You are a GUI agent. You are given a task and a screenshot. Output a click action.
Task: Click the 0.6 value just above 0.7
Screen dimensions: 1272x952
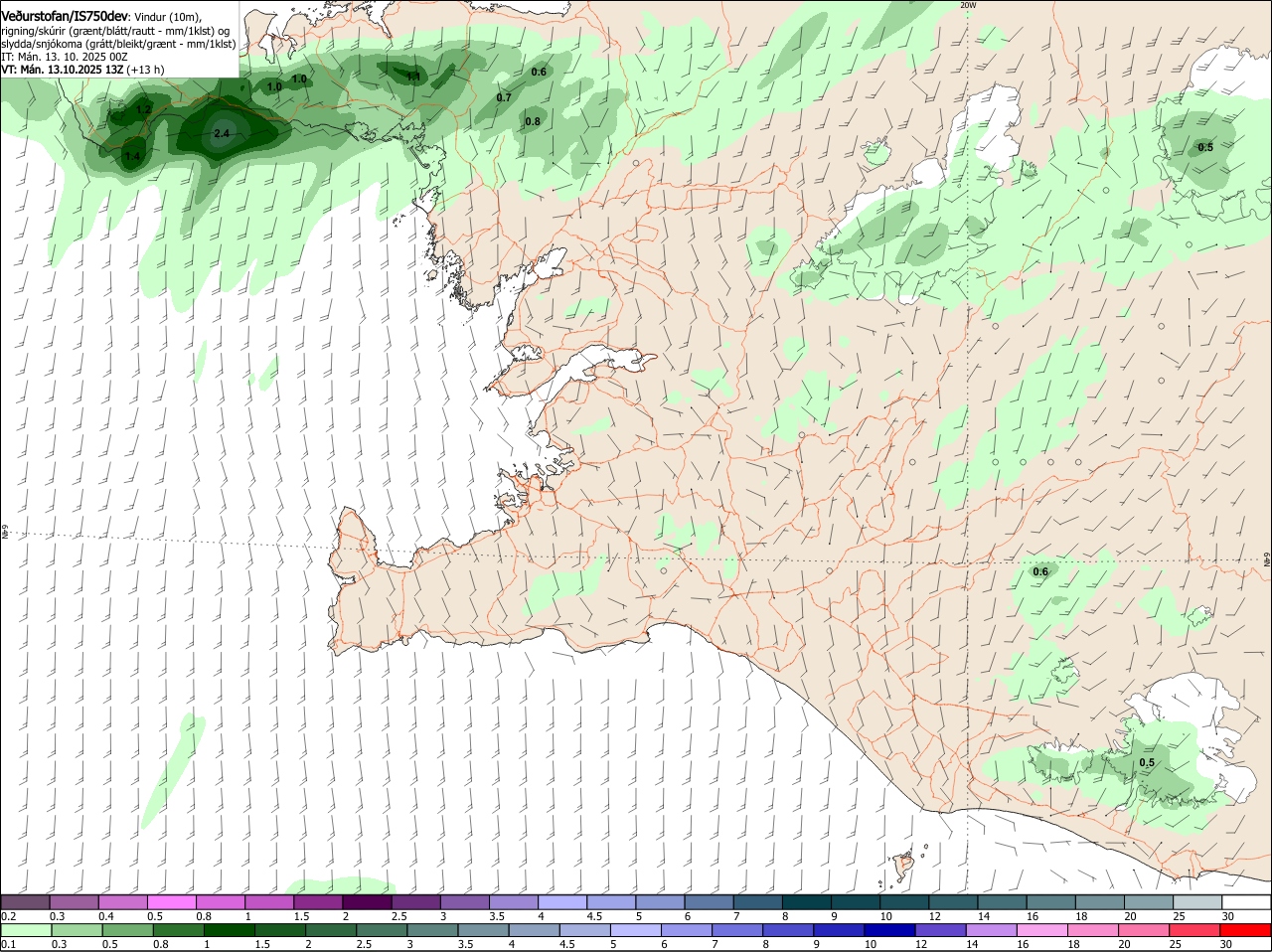(x=539, y=72)
